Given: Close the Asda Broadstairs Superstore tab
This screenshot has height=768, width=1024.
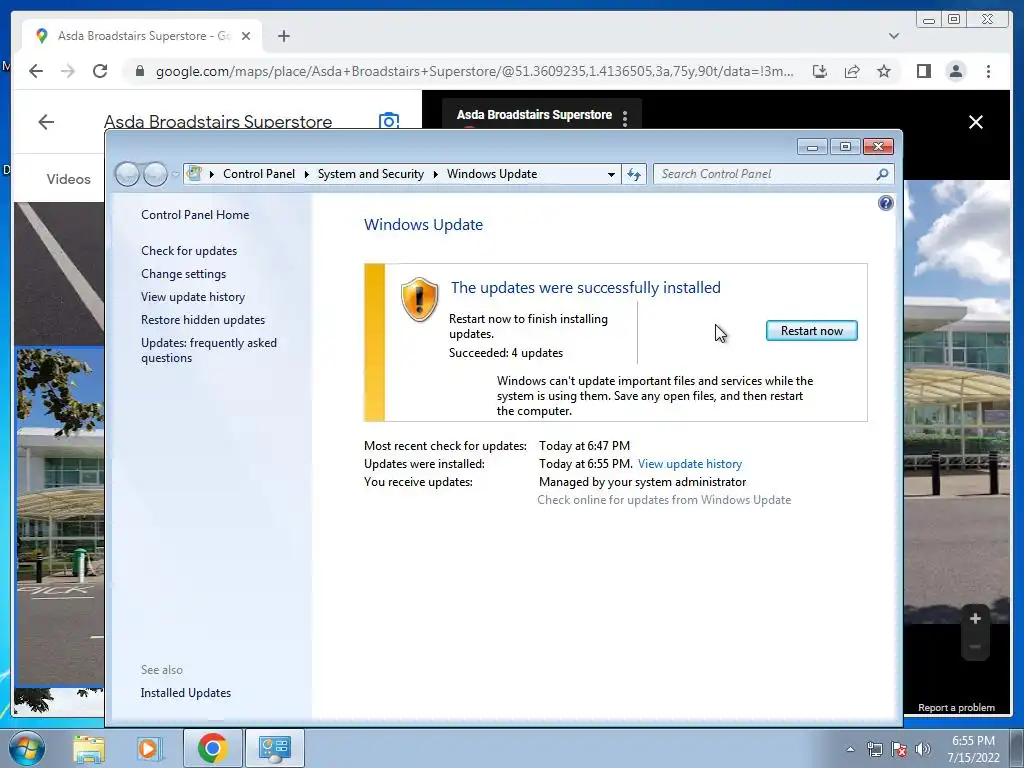Looking at the screenshot, I should click(246, 36).
